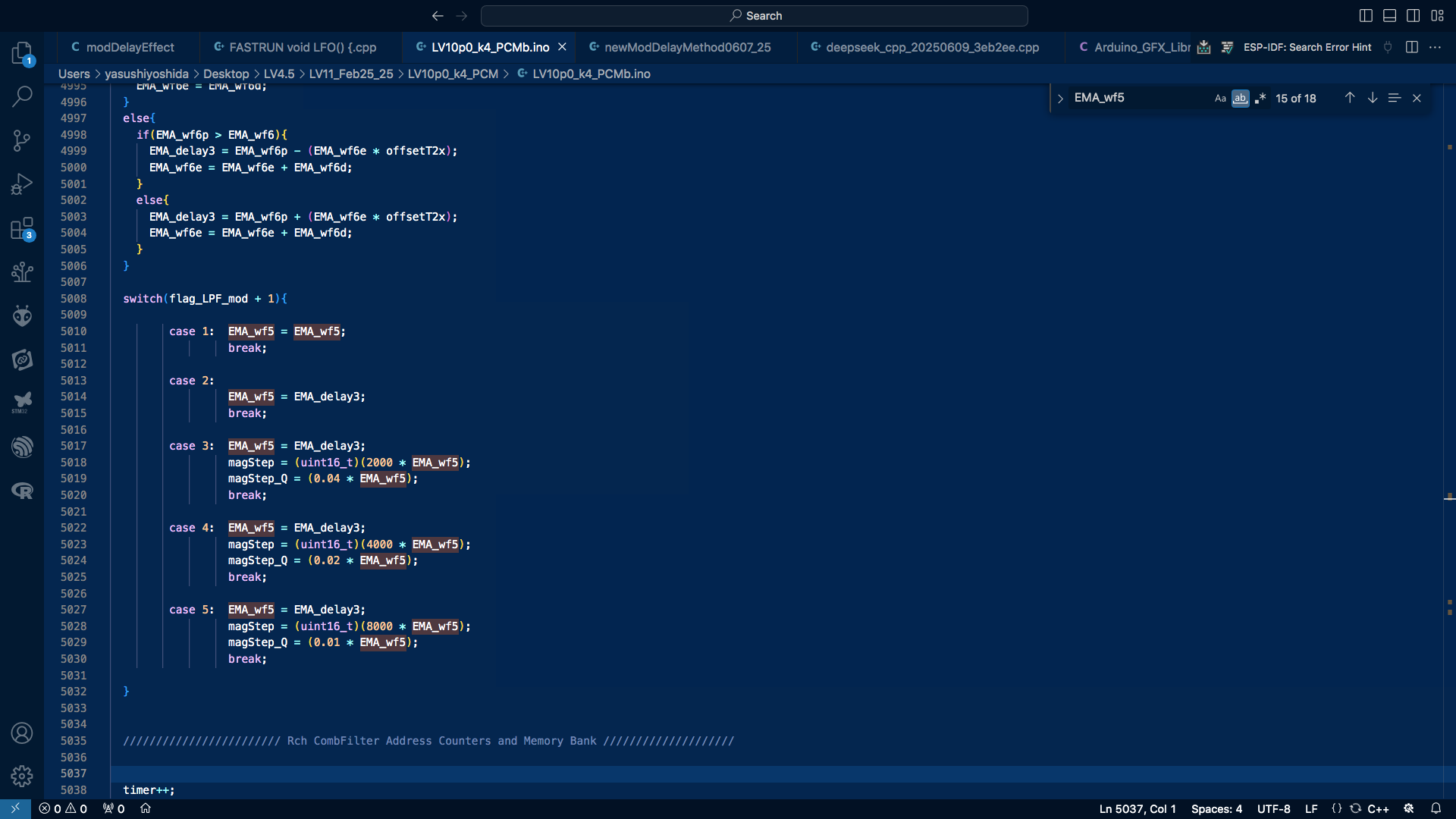1456x819 pixels.
Task: Open the PlatformIO alien head icon
Action: (22, 315)
